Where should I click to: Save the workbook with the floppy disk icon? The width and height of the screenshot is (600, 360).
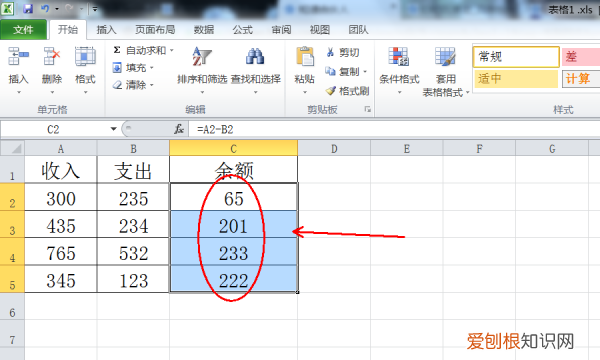[x=28, y=8]
